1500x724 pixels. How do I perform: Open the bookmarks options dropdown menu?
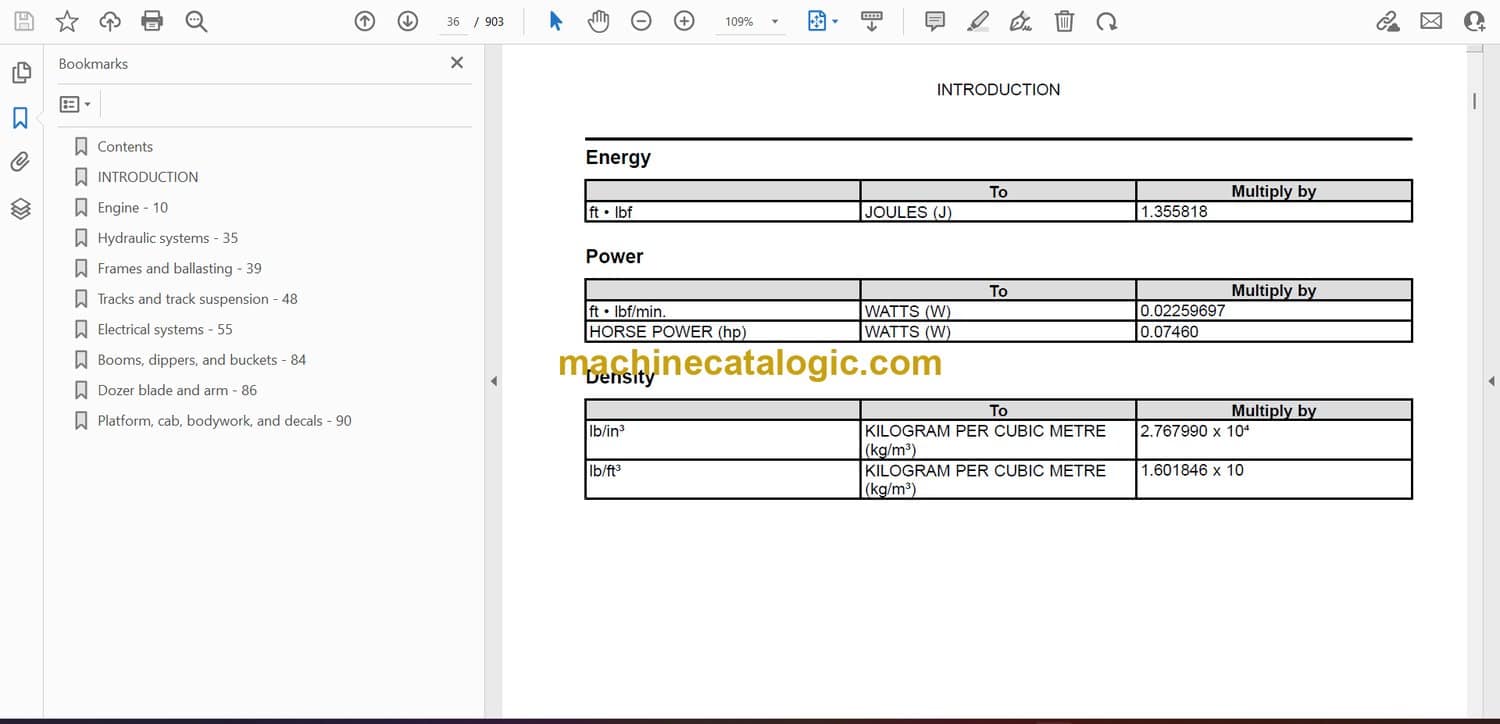pos(75,104)
